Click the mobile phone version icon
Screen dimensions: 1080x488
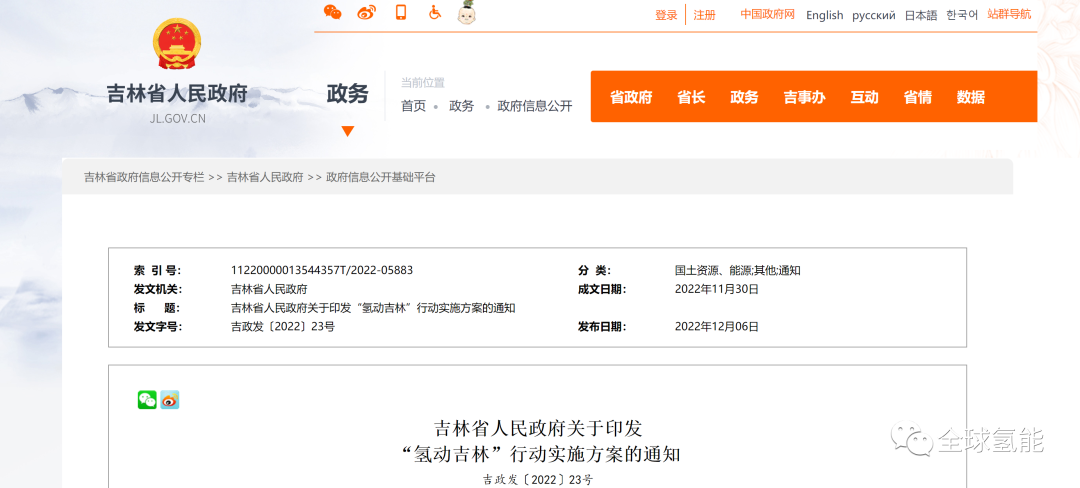click(x=401, y=12)
